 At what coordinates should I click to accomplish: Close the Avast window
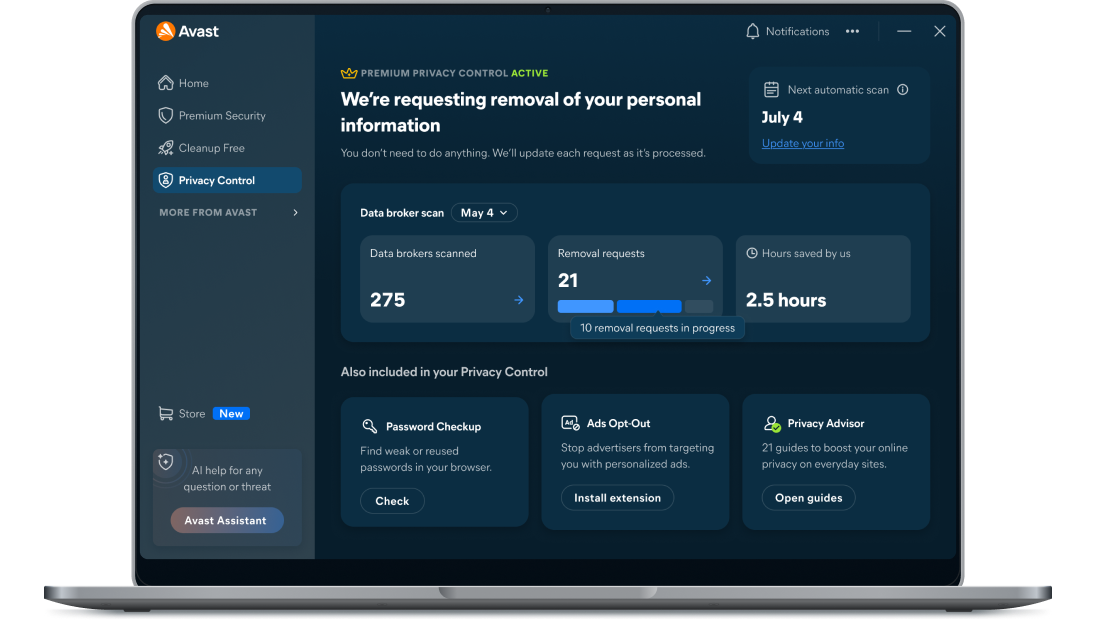point(939,31)
